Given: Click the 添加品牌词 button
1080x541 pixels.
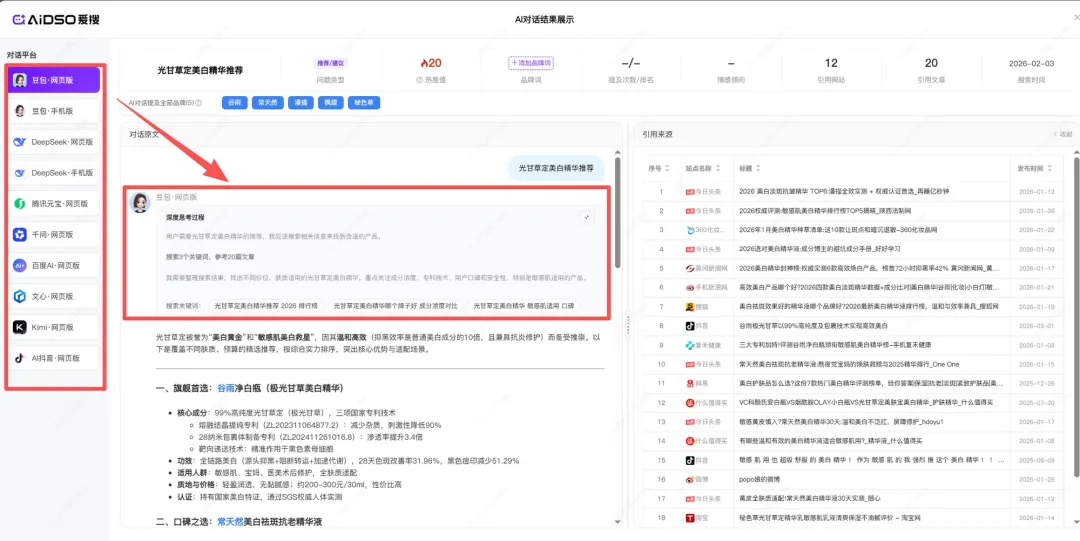Looking at the screenshot, I should 530,63.
